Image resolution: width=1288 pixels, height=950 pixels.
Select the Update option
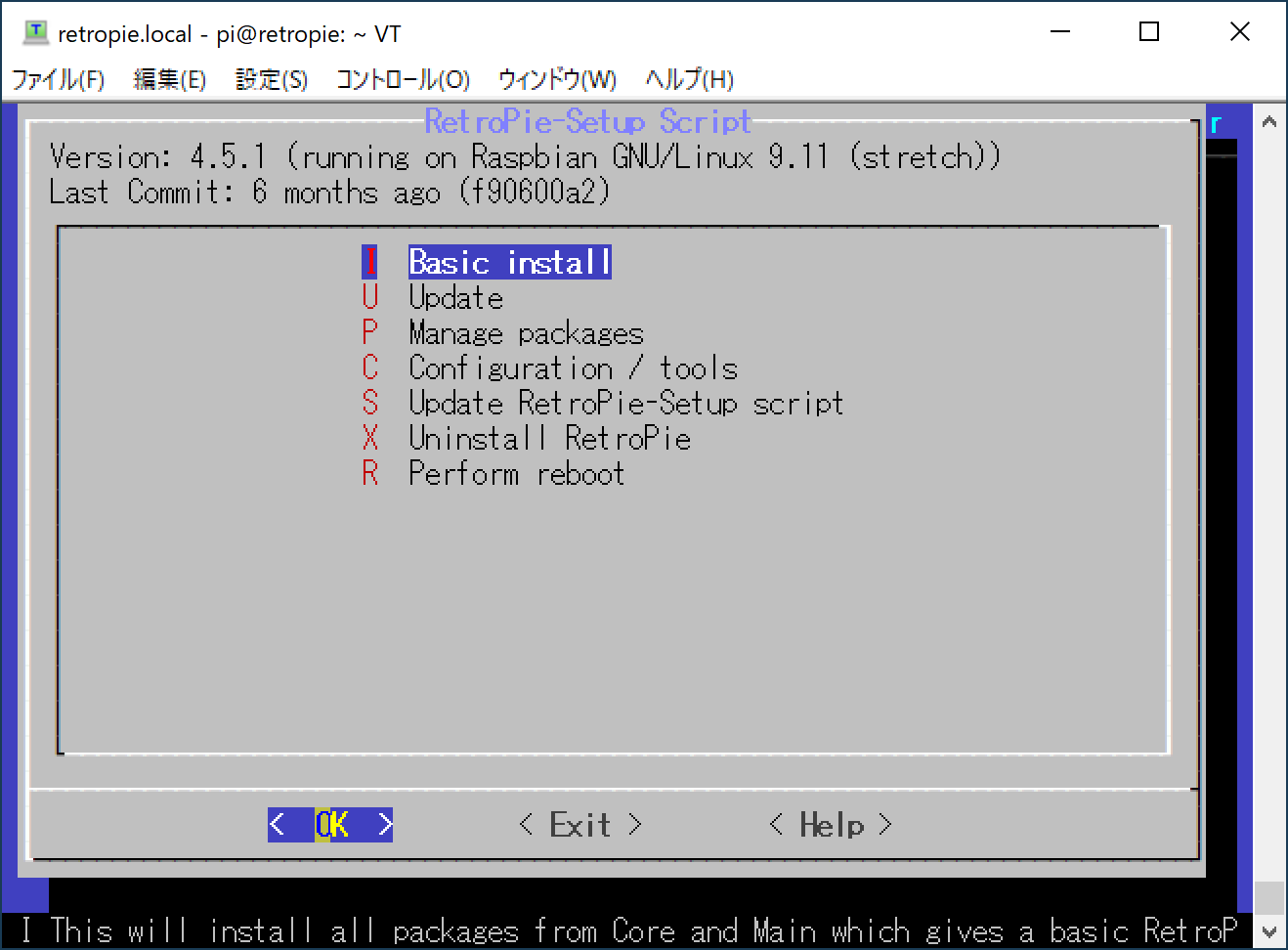tap(455, 297)
